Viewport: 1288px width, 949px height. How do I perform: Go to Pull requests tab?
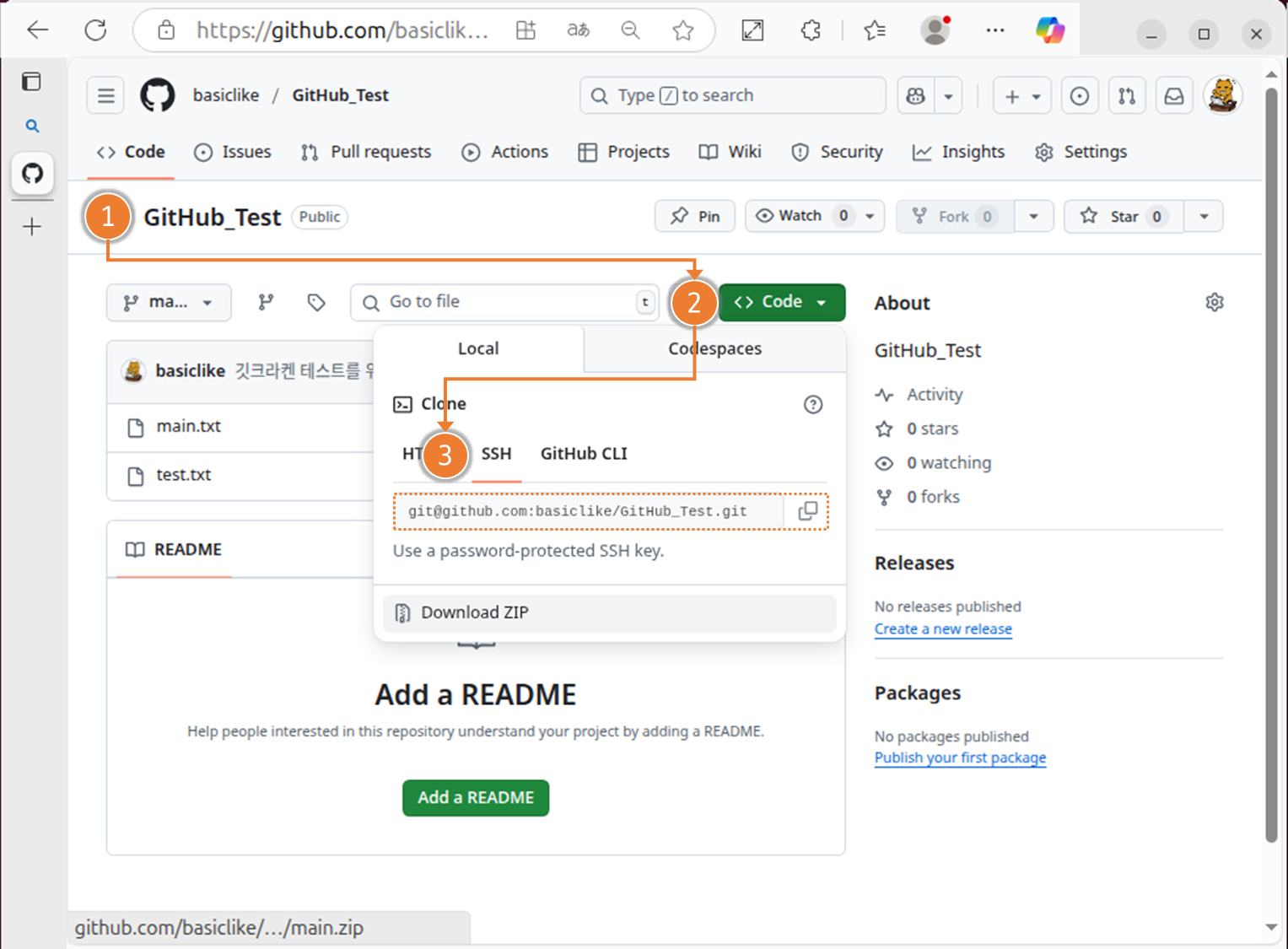pyautogui.click(x=366, y=152)
